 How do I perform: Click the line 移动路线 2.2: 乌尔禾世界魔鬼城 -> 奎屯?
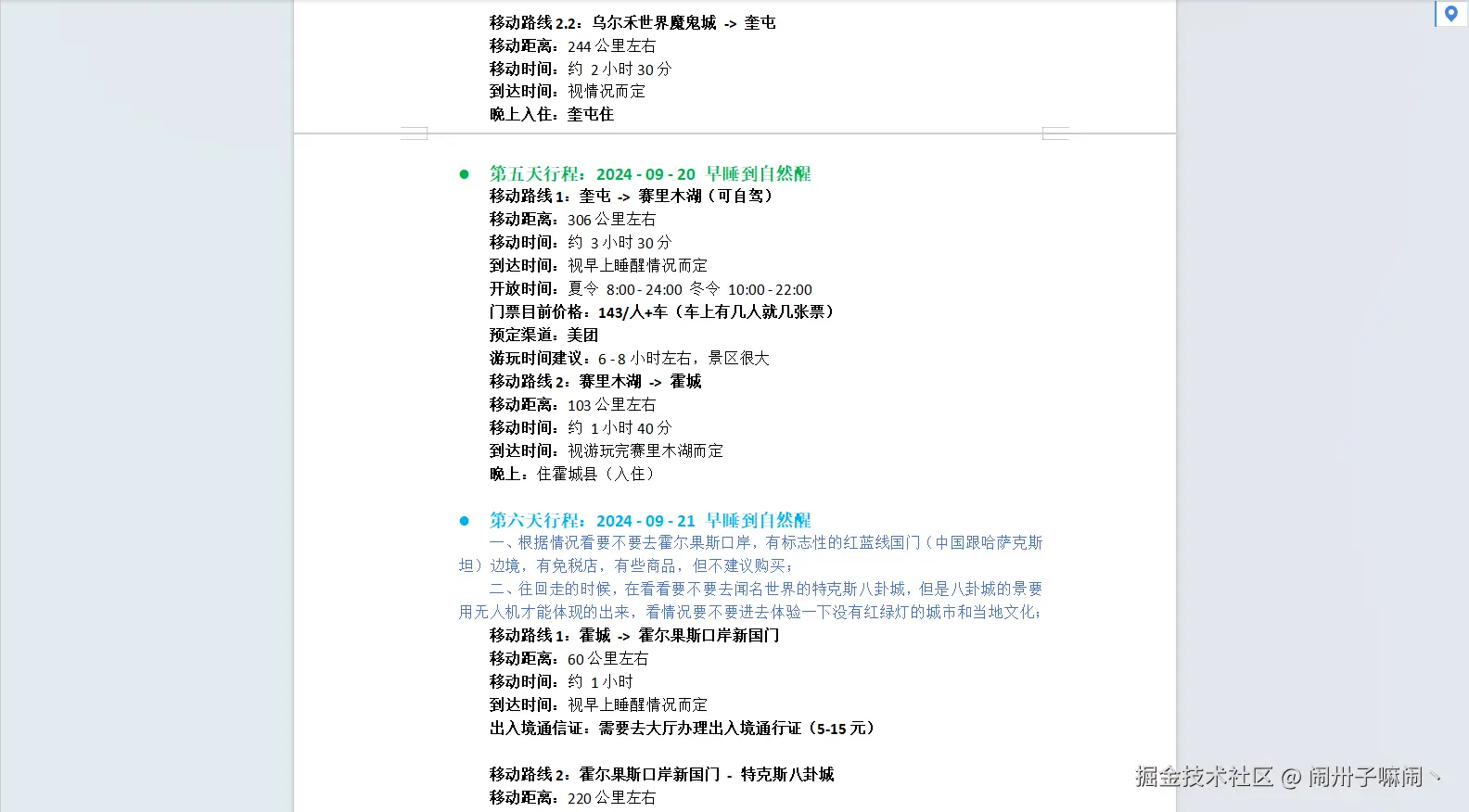pos(632,22)
